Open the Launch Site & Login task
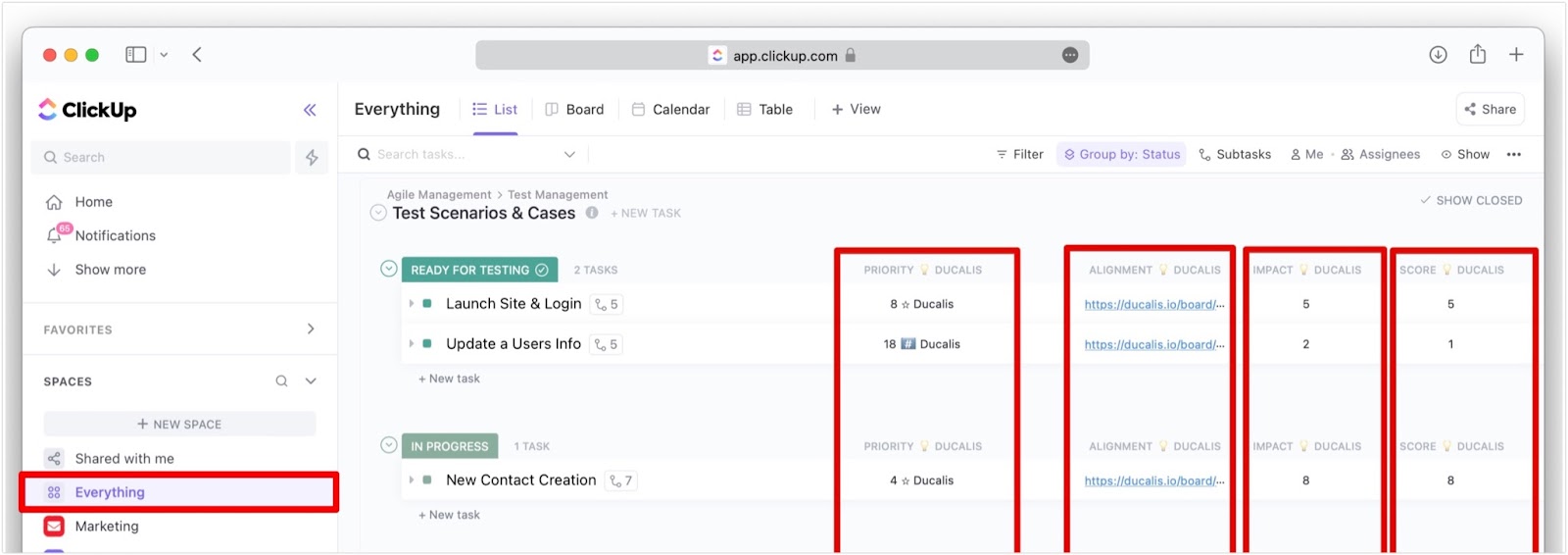Viewport: 1568px width, 555px height. coord(514,304)
